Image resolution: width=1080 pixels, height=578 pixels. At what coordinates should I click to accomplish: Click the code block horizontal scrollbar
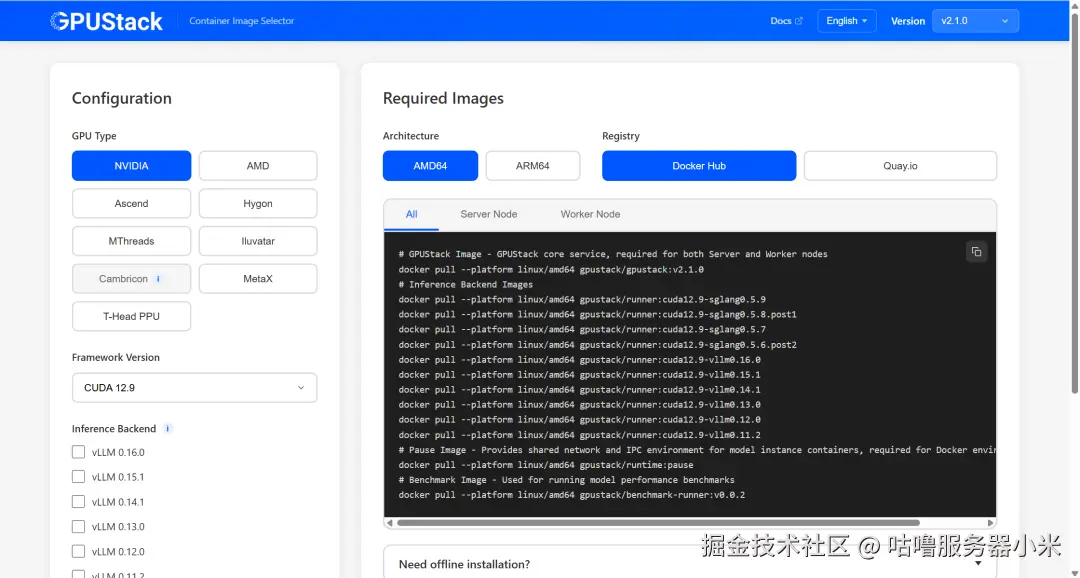(658, 523)
